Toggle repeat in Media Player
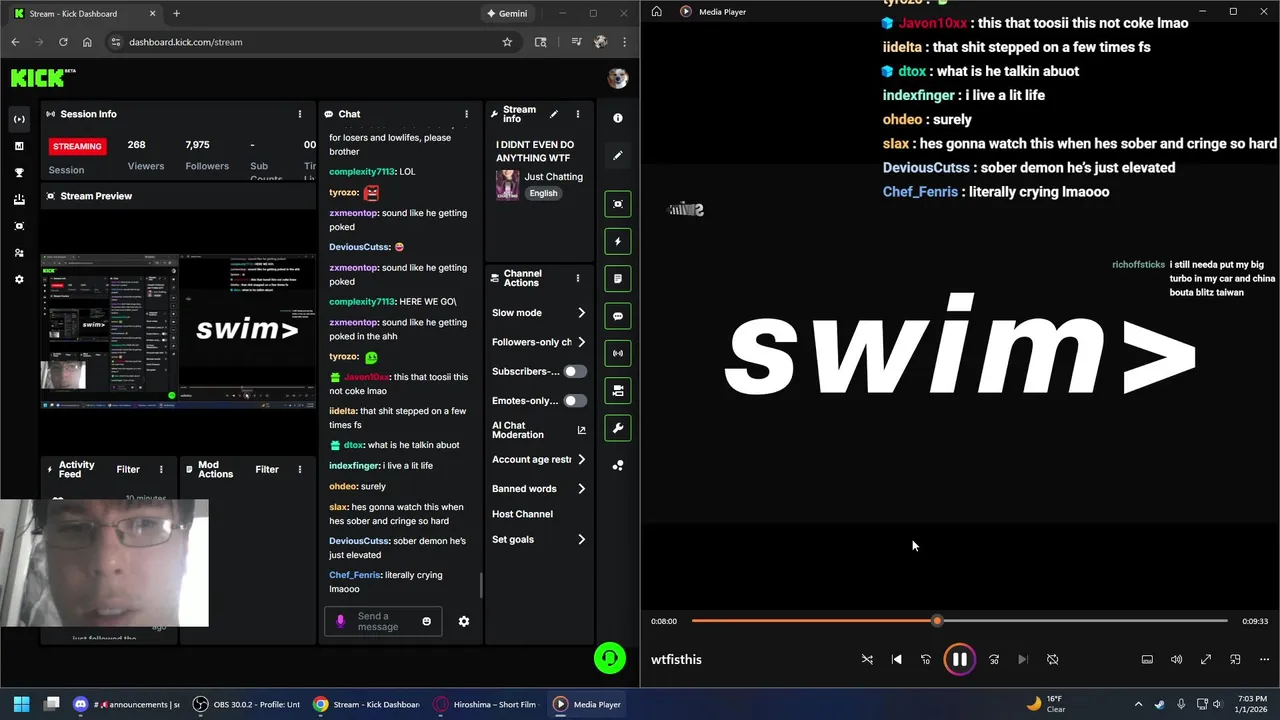1280x720 pixels. (x=1052, y=659)
